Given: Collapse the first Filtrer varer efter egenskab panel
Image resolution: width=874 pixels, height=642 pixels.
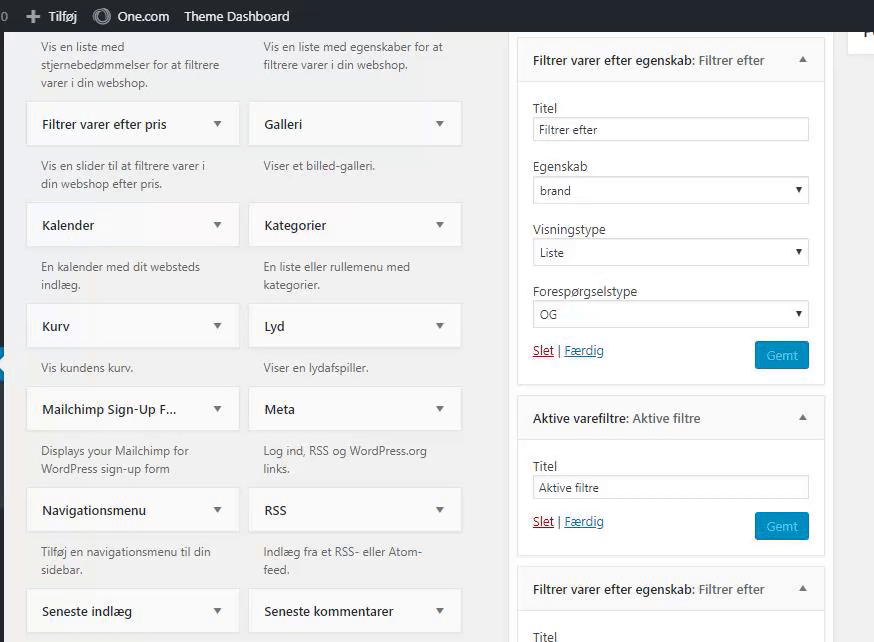Looking at the screenshot, I should [x=802, y=60].
